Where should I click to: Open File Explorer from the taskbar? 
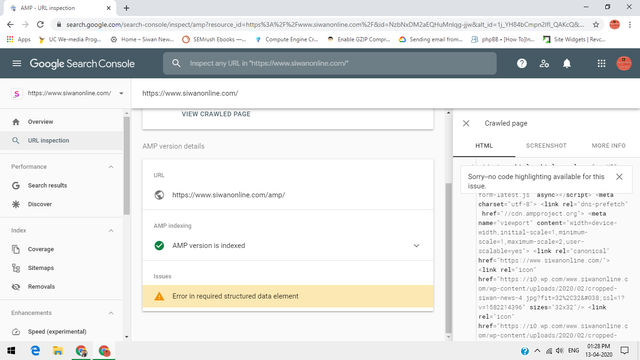[58, 351]
